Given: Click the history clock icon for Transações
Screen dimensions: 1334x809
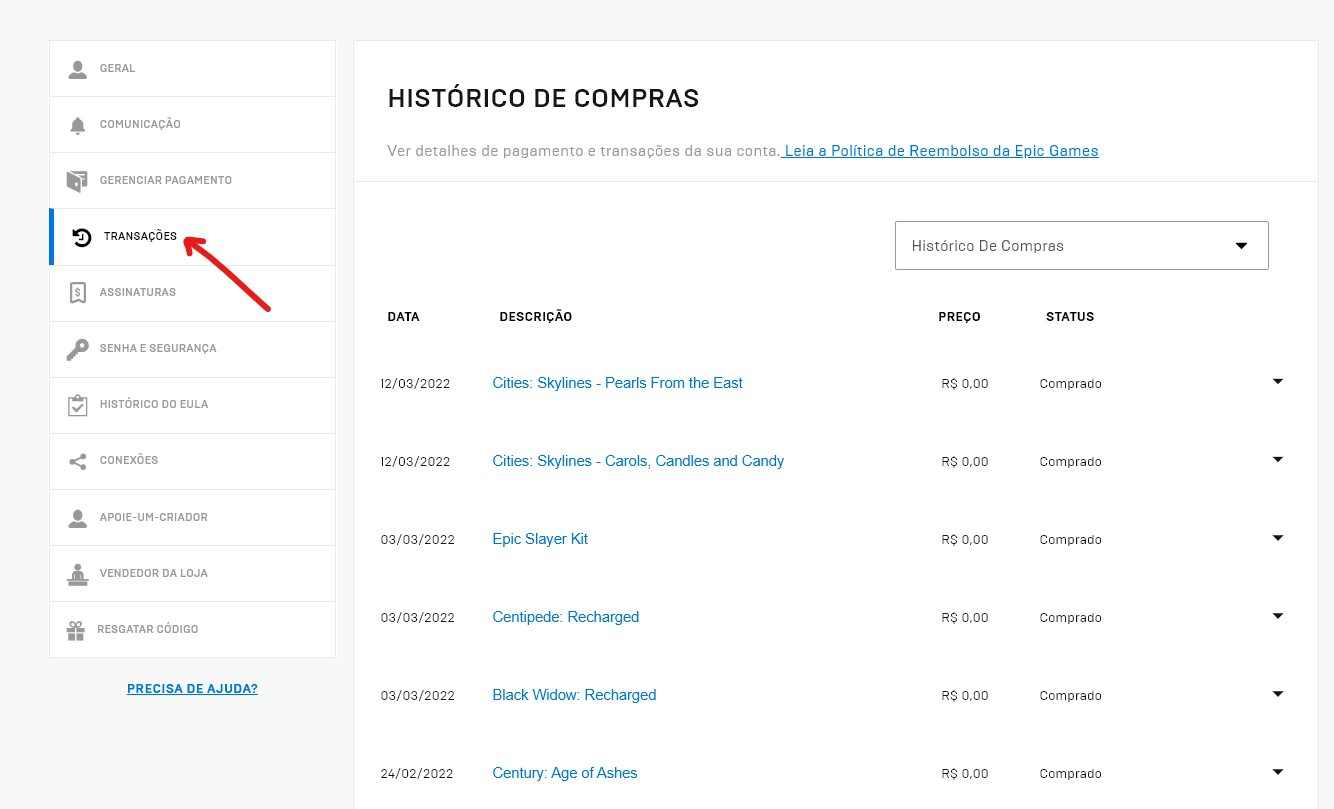Looking at the screenshot, I should point(82,237).
